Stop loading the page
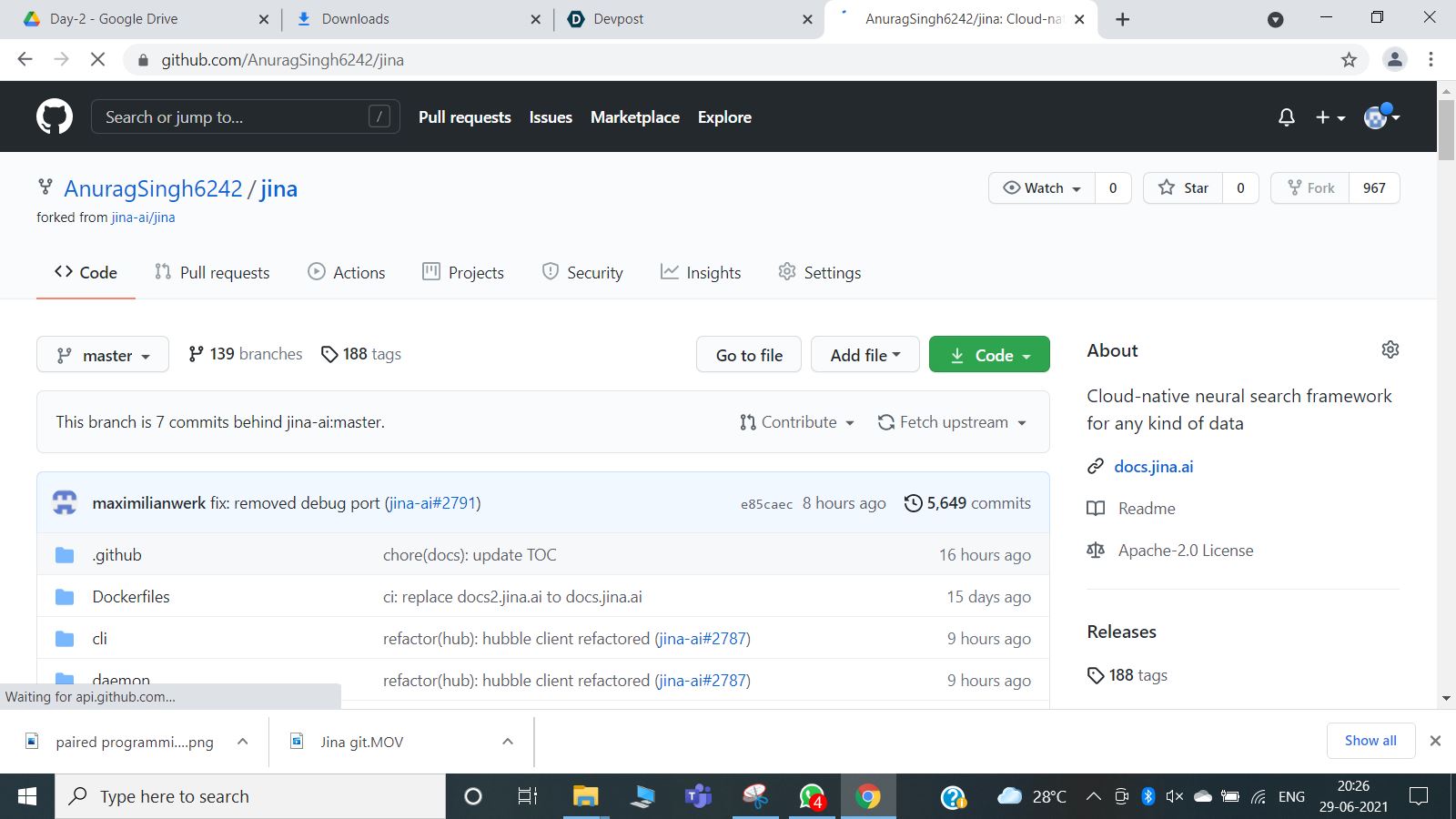Image resolution: width=1456 pixels, height=819 pixels. pos(98,60)
